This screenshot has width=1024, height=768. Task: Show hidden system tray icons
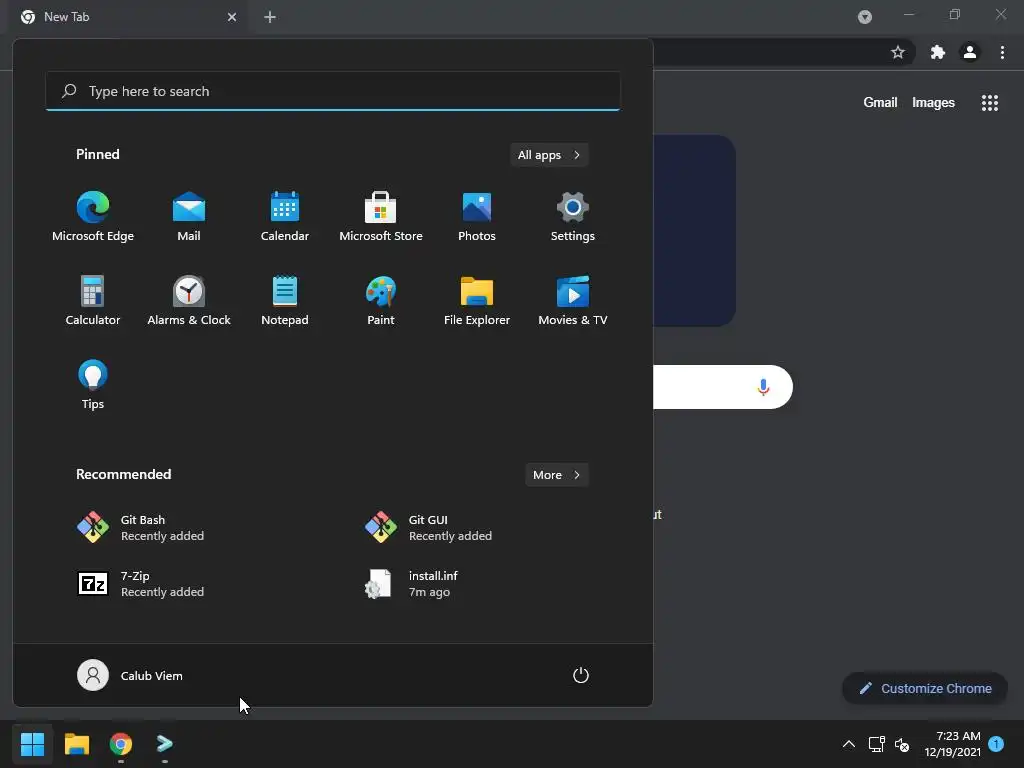(848, 744)
